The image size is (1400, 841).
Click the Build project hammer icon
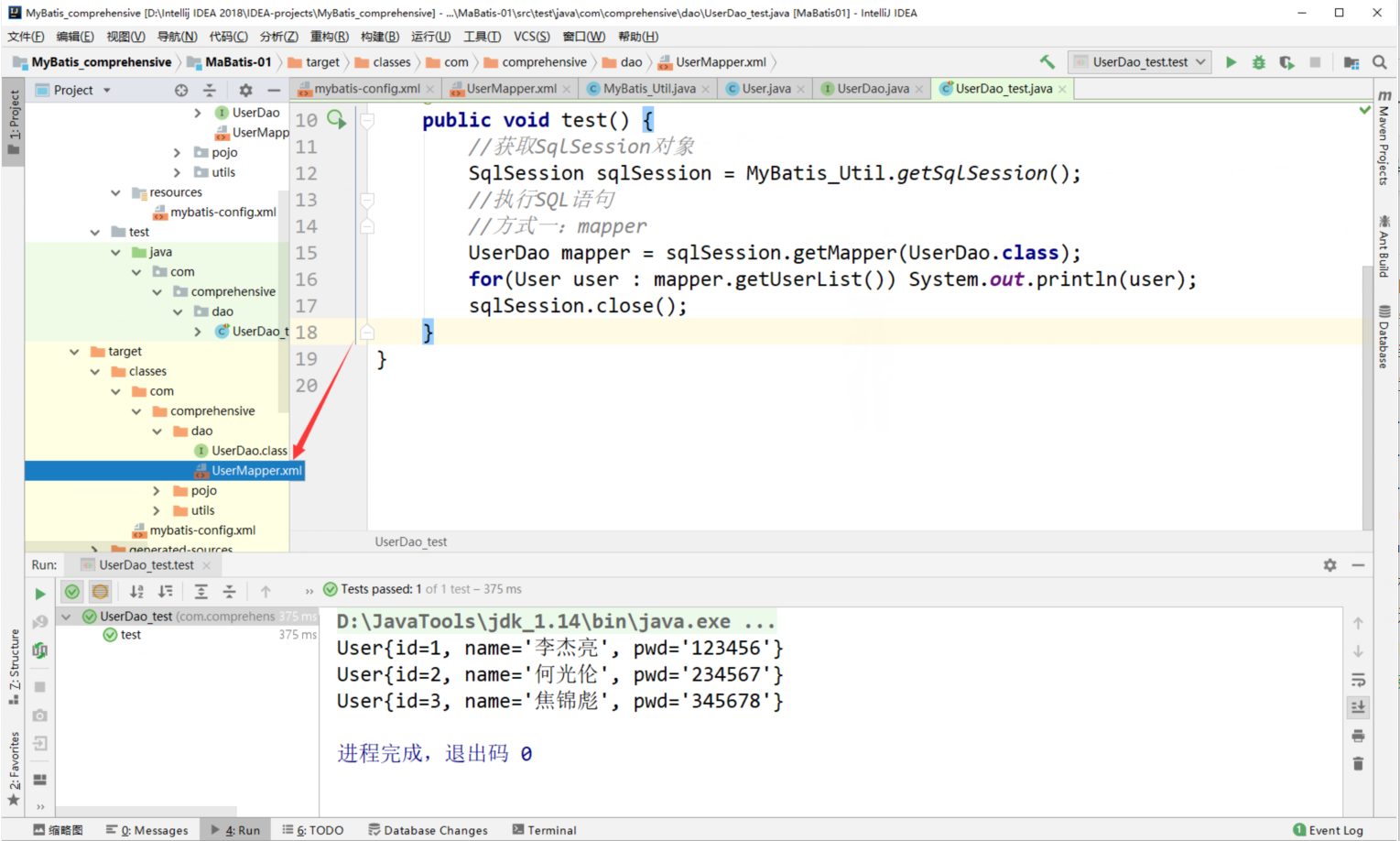point(1047,61)
